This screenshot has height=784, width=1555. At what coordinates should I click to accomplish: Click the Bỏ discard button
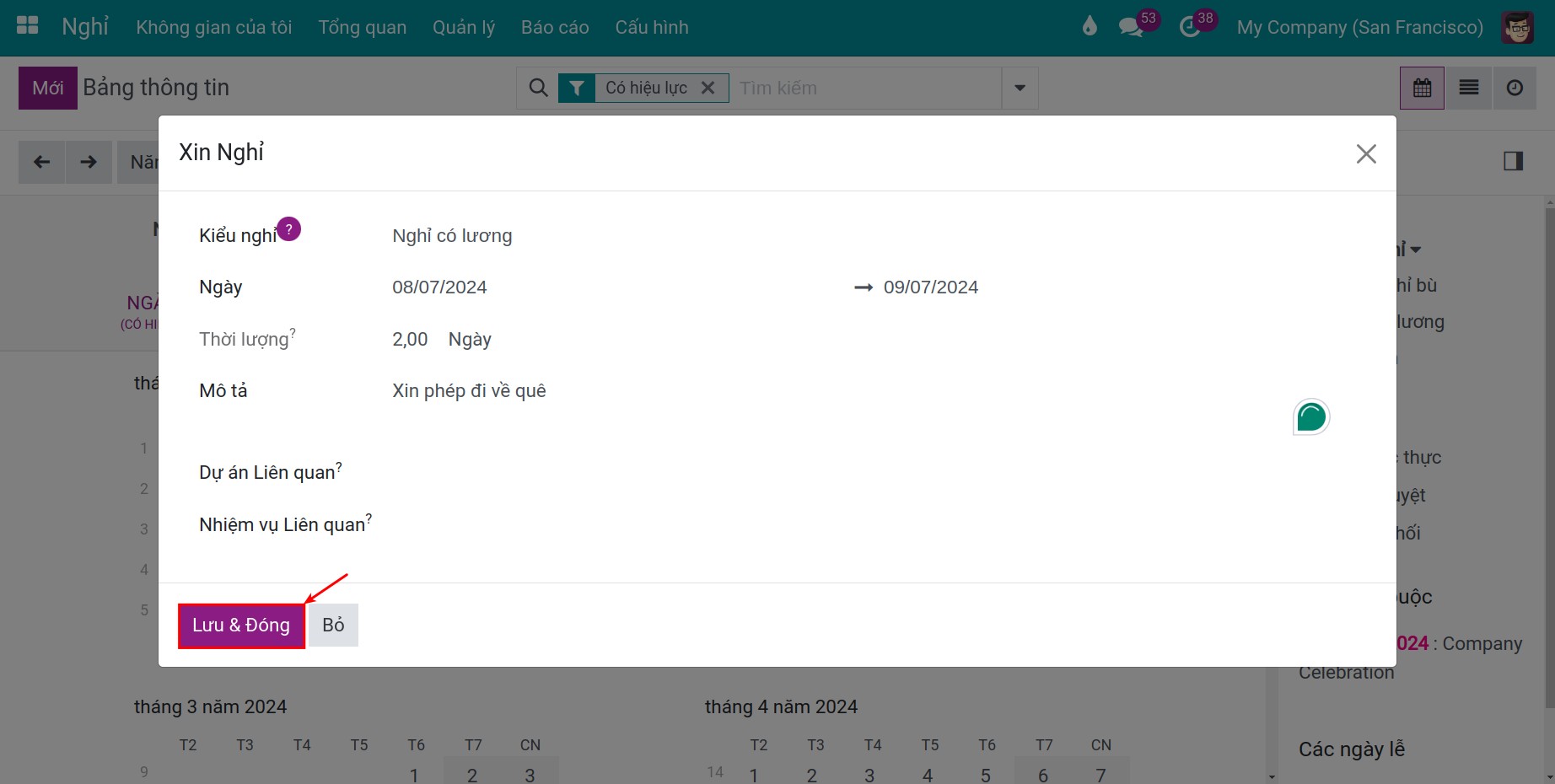point(333,626)
